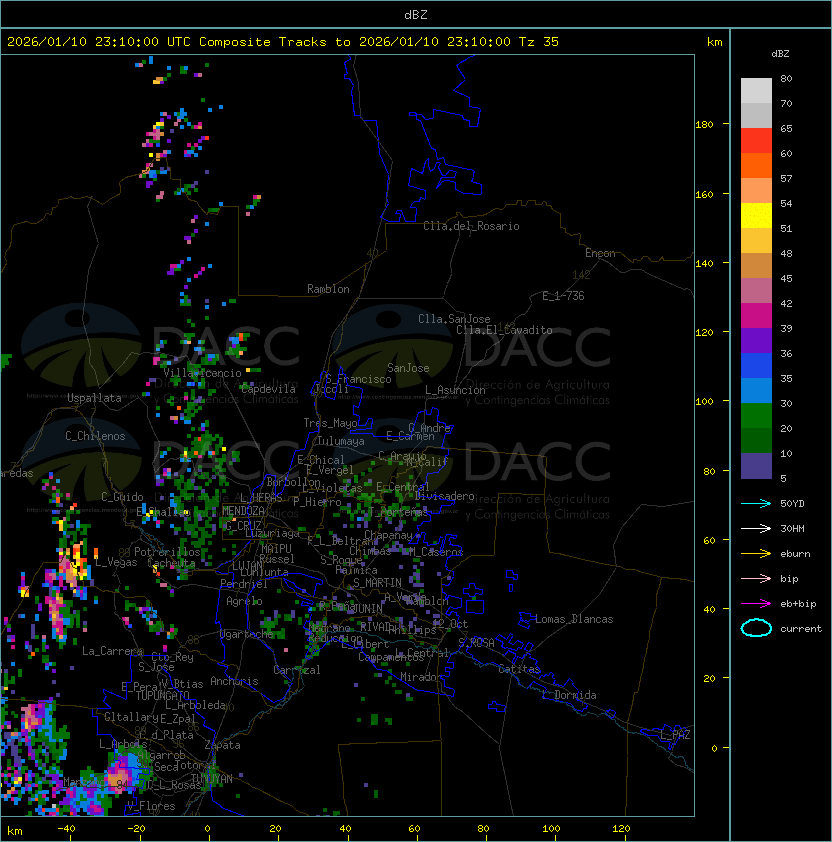Viewport: 832px width, 842px height.
Task: Click the Agrelo map label
Action: coord(244,601)
